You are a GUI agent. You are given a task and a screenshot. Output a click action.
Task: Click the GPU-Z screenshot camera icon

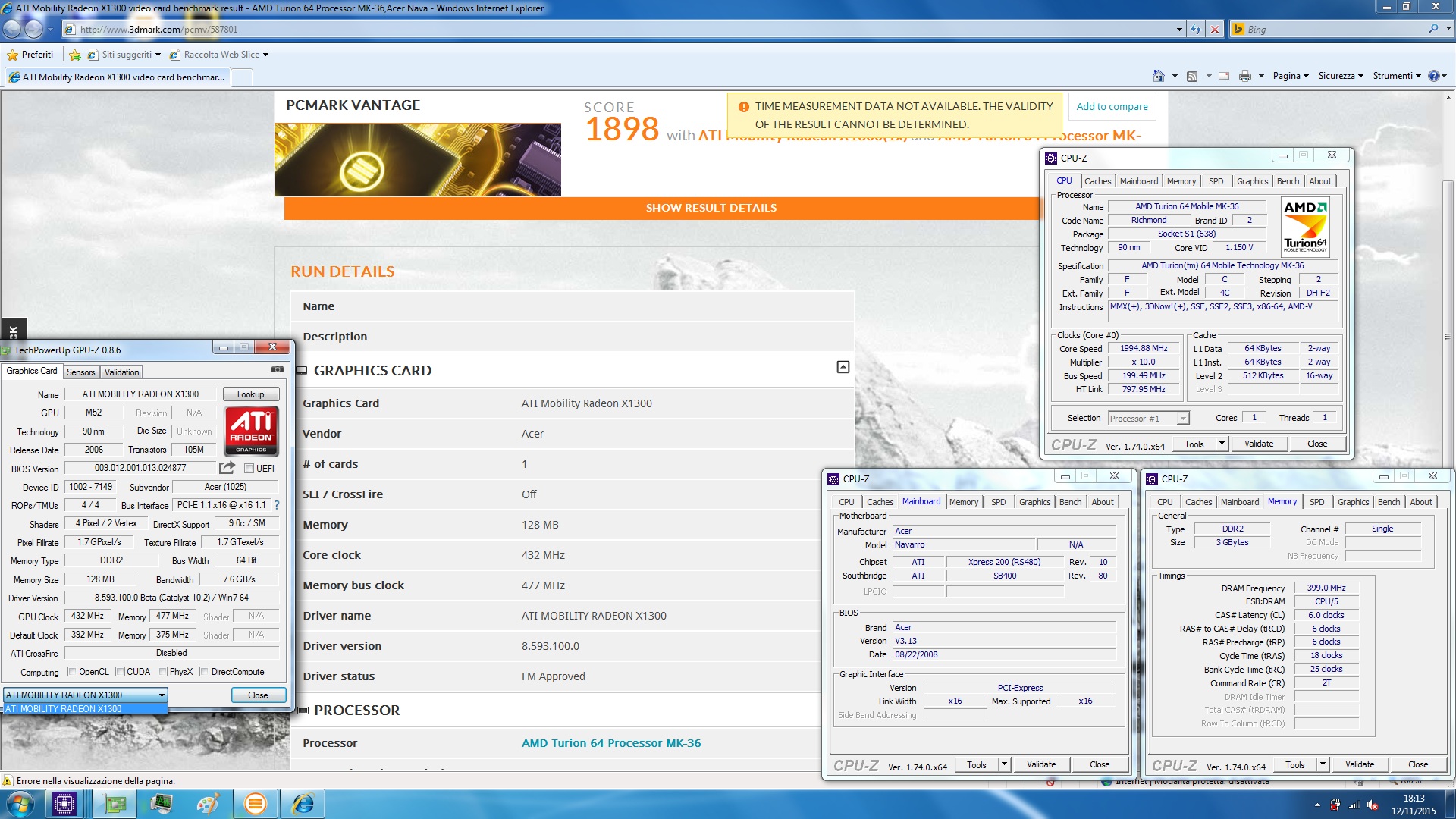[278, 369]
